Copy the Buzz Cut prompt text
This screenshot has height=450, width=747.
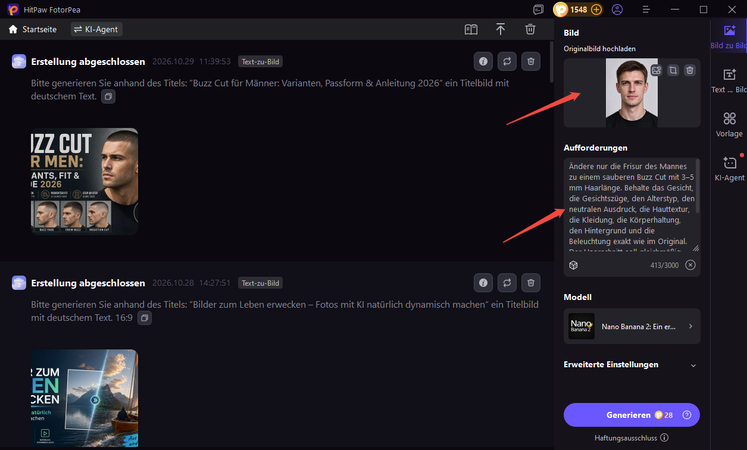pos(108,97)
